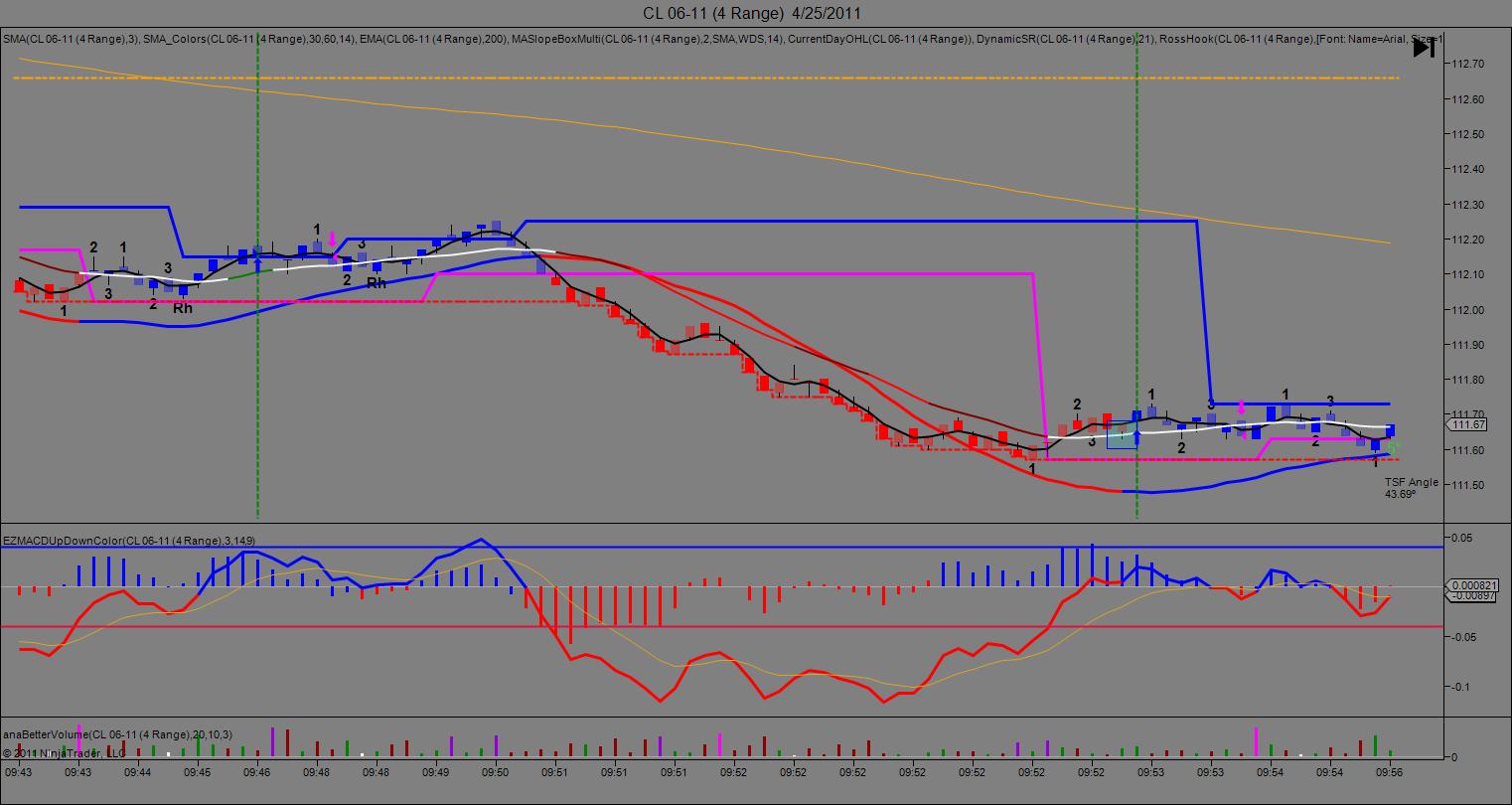Click the 09:46 time axis label
The image size is (1512, 805).
pos(257,771)
